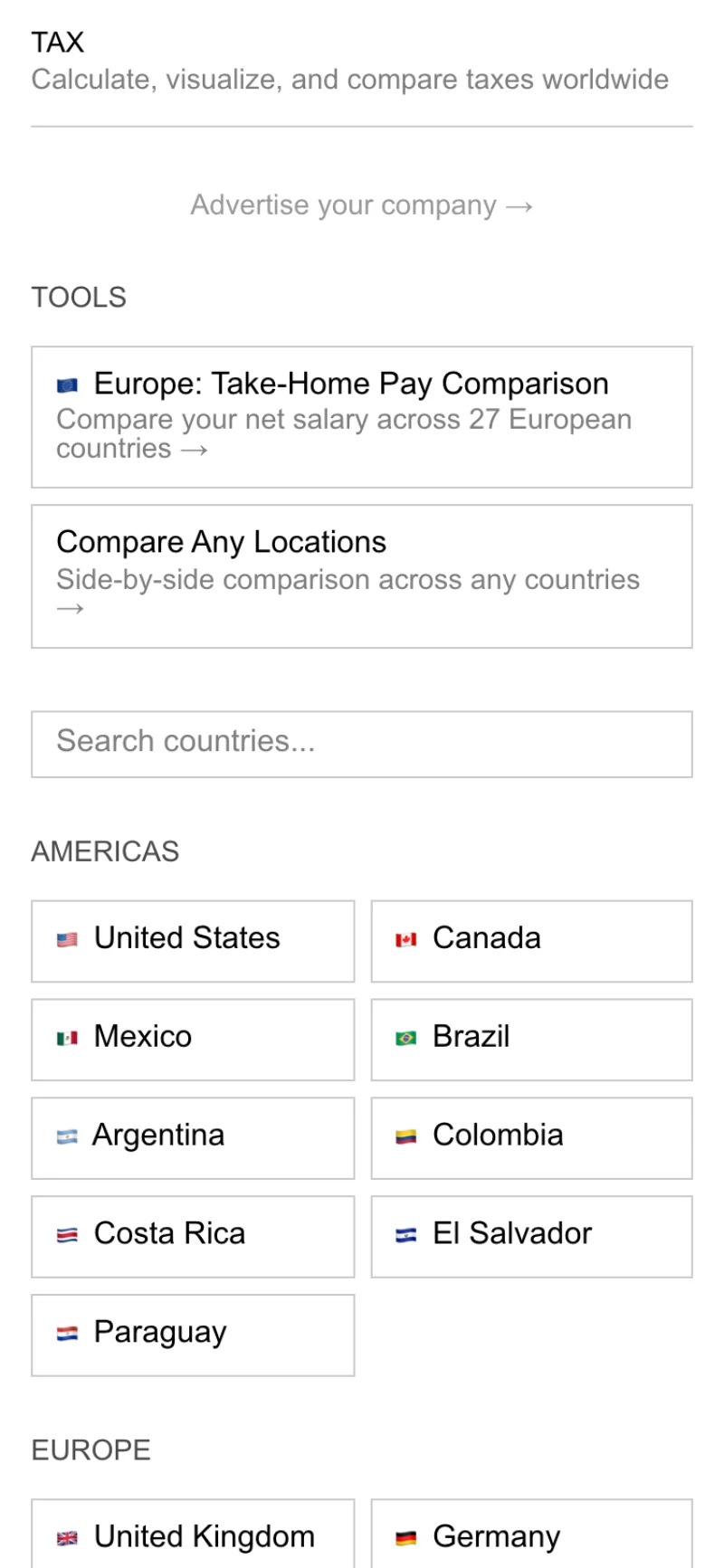Click the Brazil flag icon
724x1568 pixels.
406,1039
